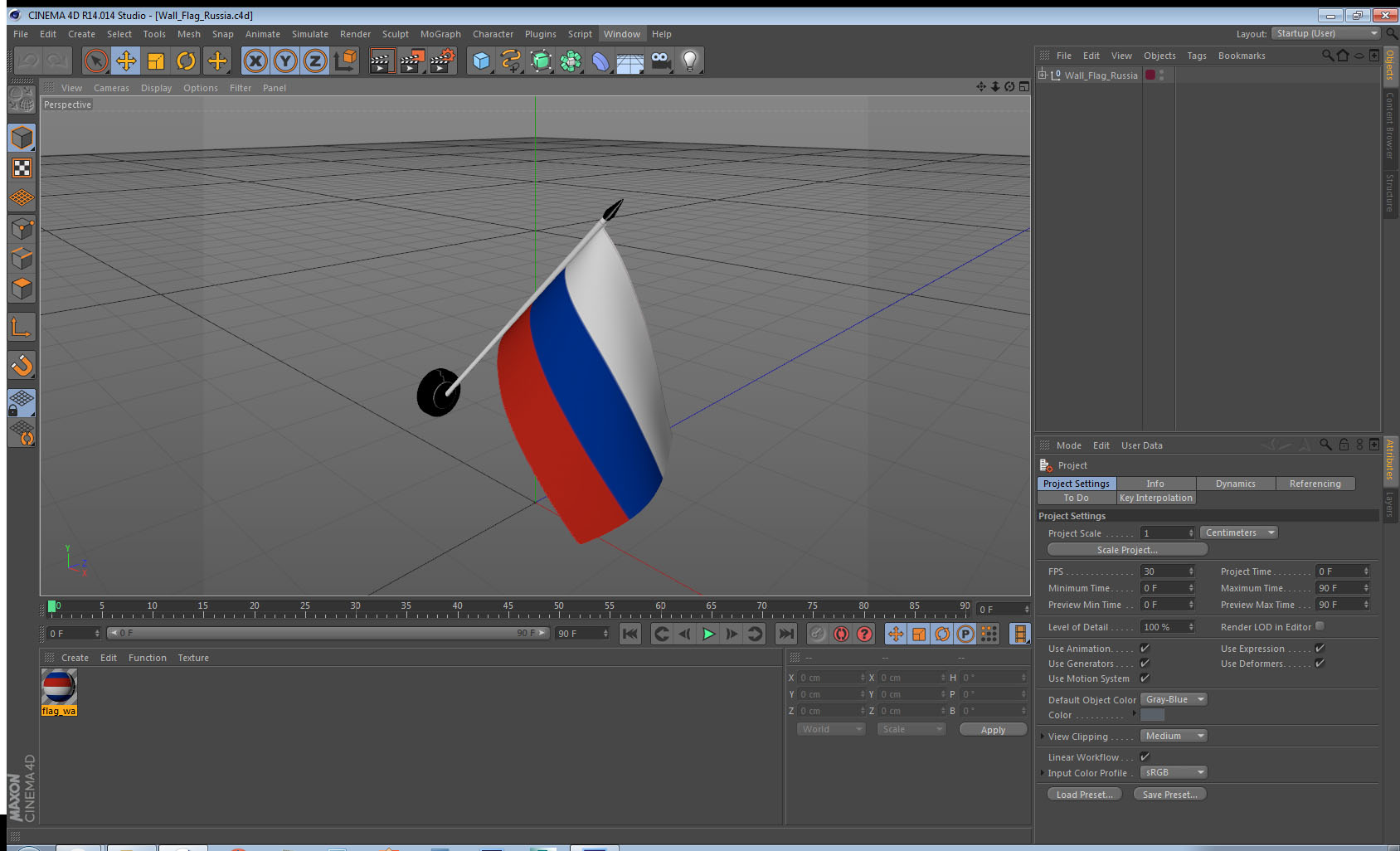1400x851 pixels.
Task: Add a camera object
Action: (x=660, y=61)
